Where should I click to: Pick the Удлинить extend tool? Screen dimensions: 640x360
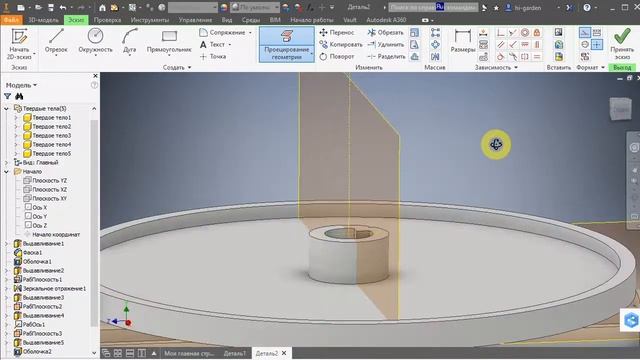click(385, 44)
